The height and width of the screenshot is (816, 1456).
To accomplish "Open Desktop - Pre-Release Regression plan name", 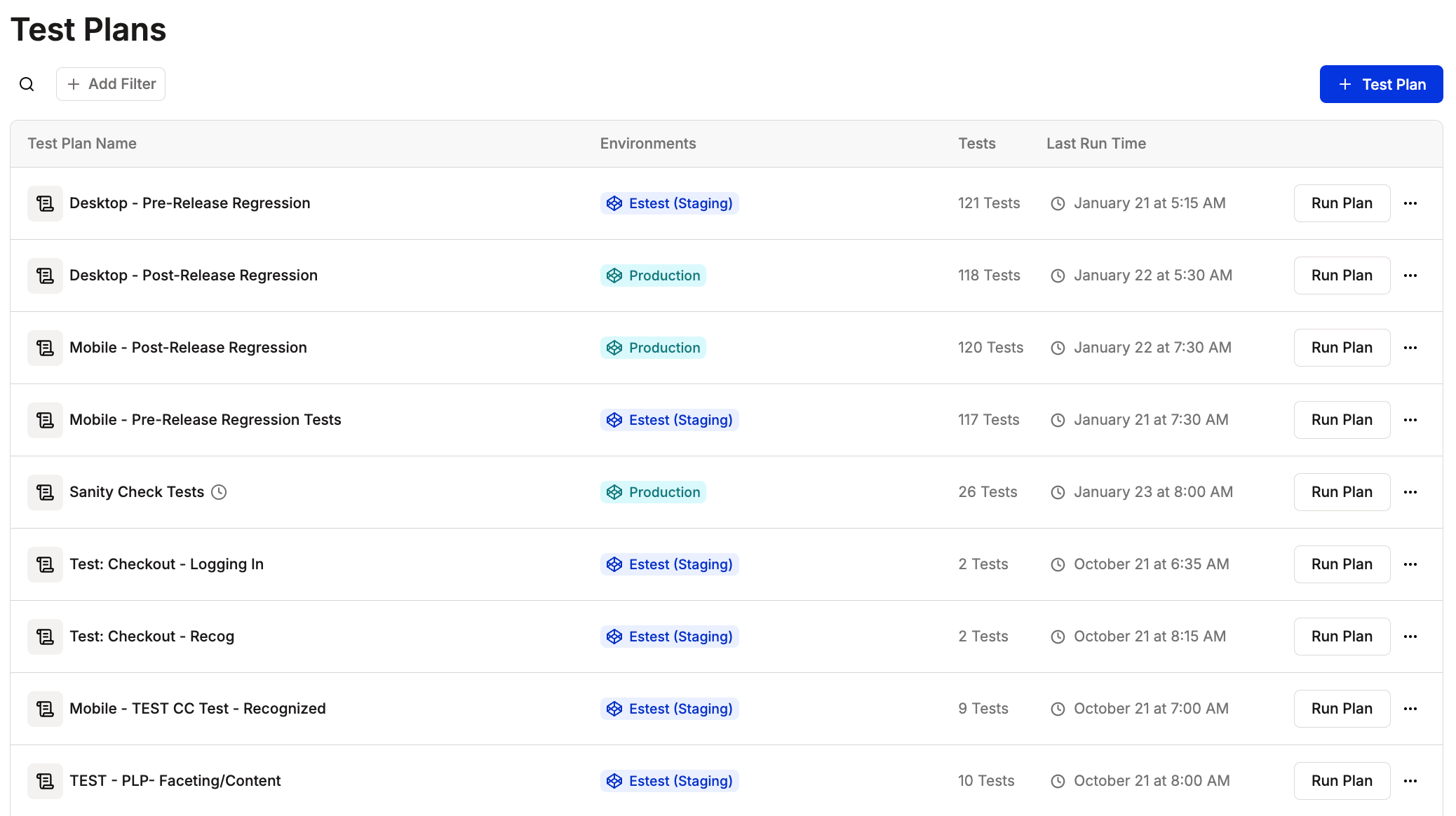I will [x=189, y=203].
